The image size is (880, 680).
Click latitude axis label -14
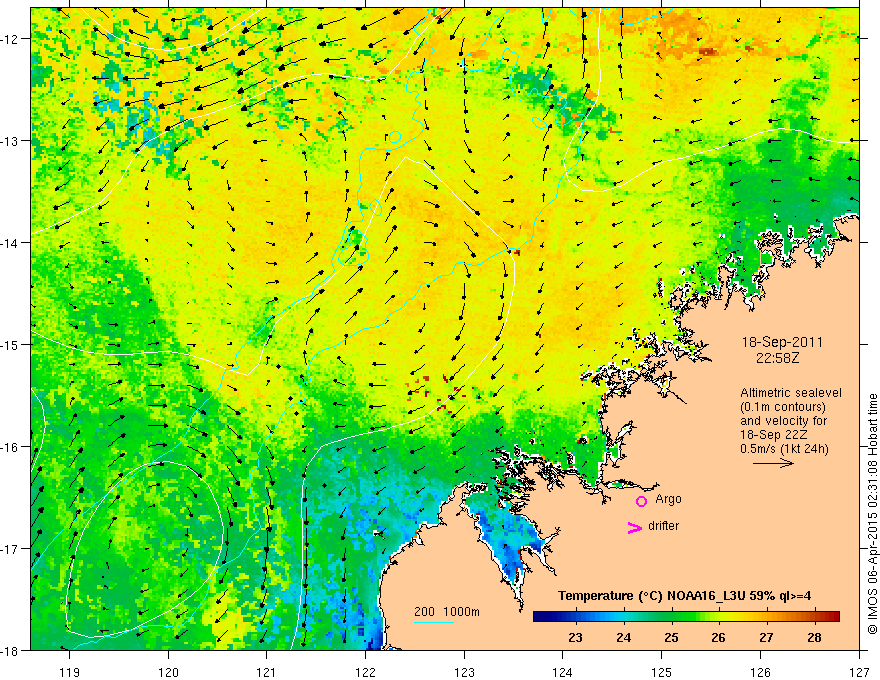11,243
